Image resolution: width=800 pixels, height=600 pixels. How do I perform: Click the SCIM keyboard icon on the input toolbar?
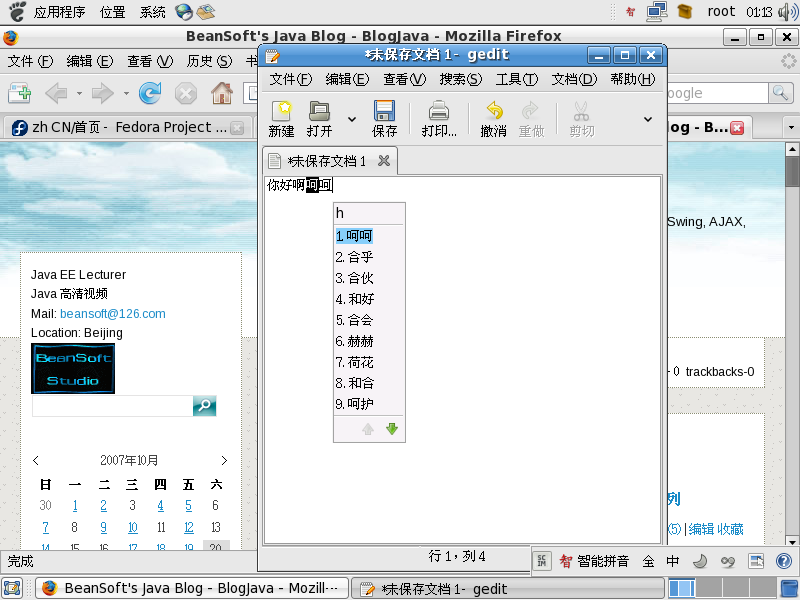pyautogui.click(x=542, y=561)
